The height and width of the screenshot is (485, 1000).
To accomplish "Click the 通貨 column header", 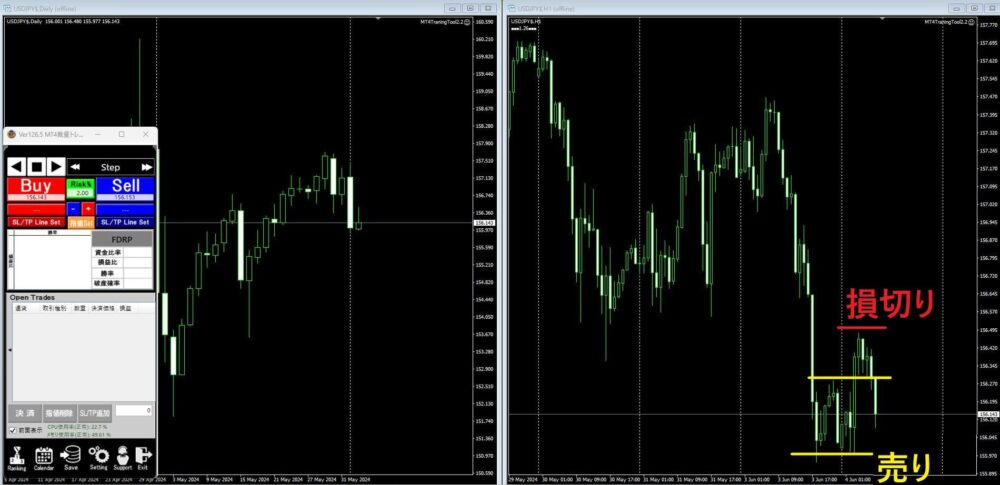I will (x=20, y=308).
